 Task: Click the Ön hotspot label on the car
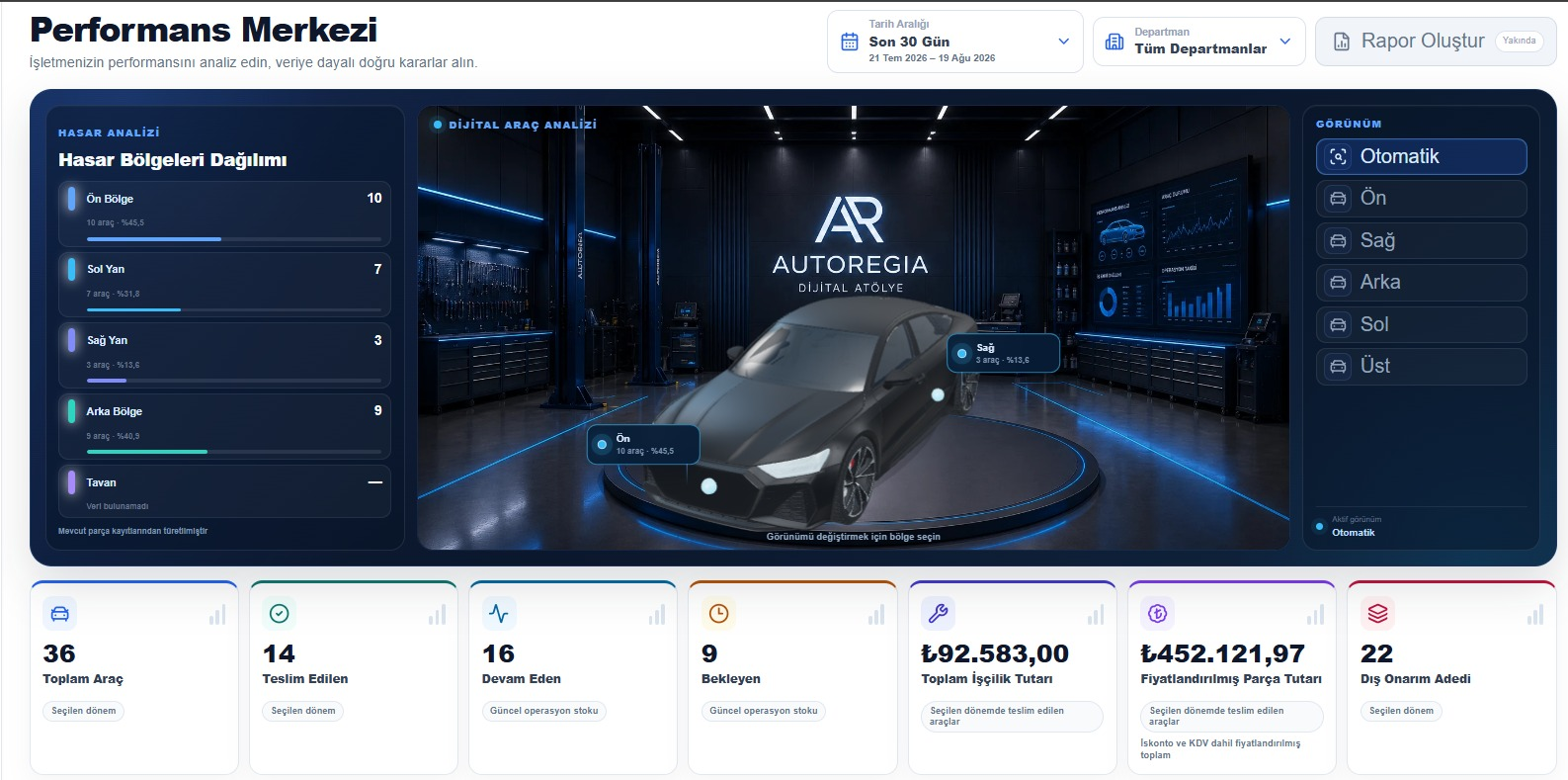[x=643, y=445]
